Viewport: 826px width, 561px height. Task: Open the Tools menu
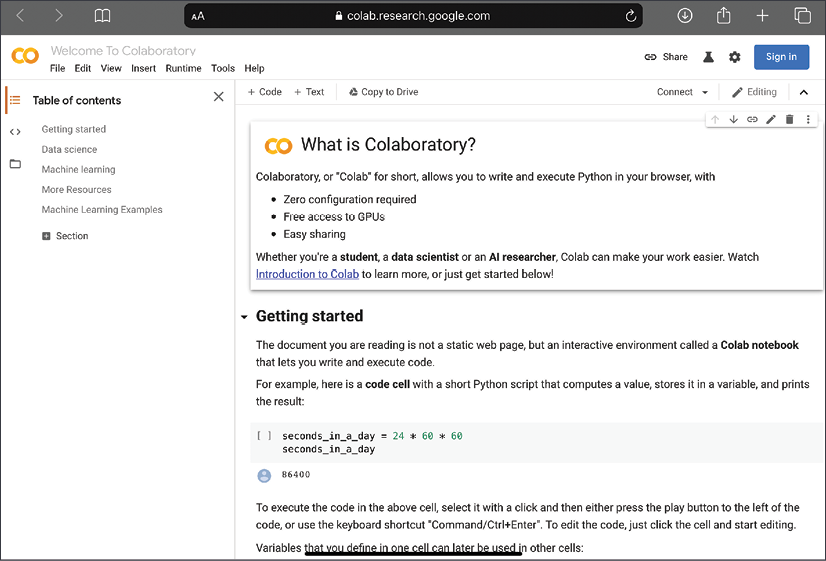(x=223, y=68)
